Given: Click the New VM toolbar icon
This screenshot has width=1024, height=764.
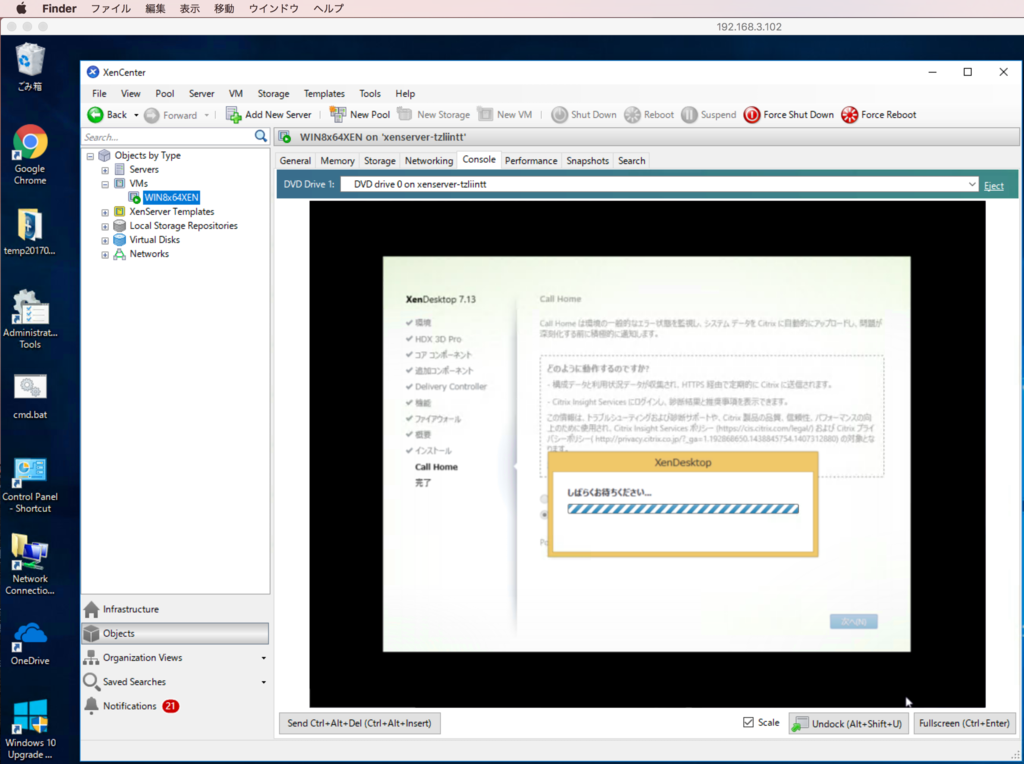Looking at the screenshot, I should 485,114.
